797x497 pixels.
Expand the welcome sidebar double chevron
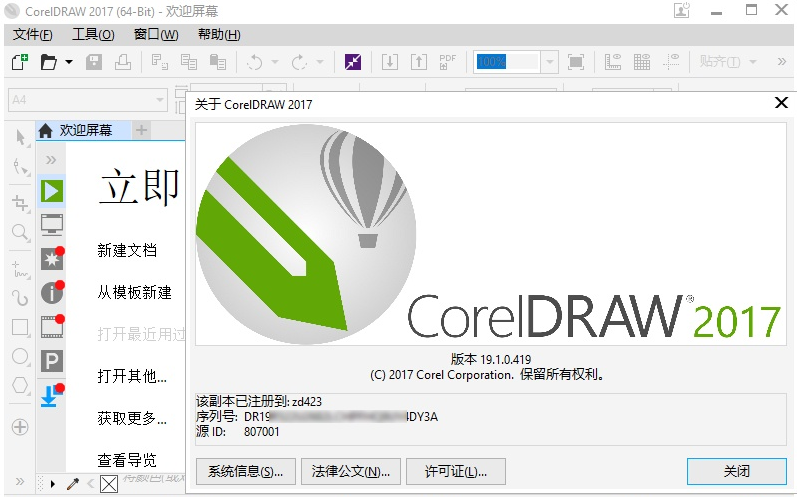point(51,159)
